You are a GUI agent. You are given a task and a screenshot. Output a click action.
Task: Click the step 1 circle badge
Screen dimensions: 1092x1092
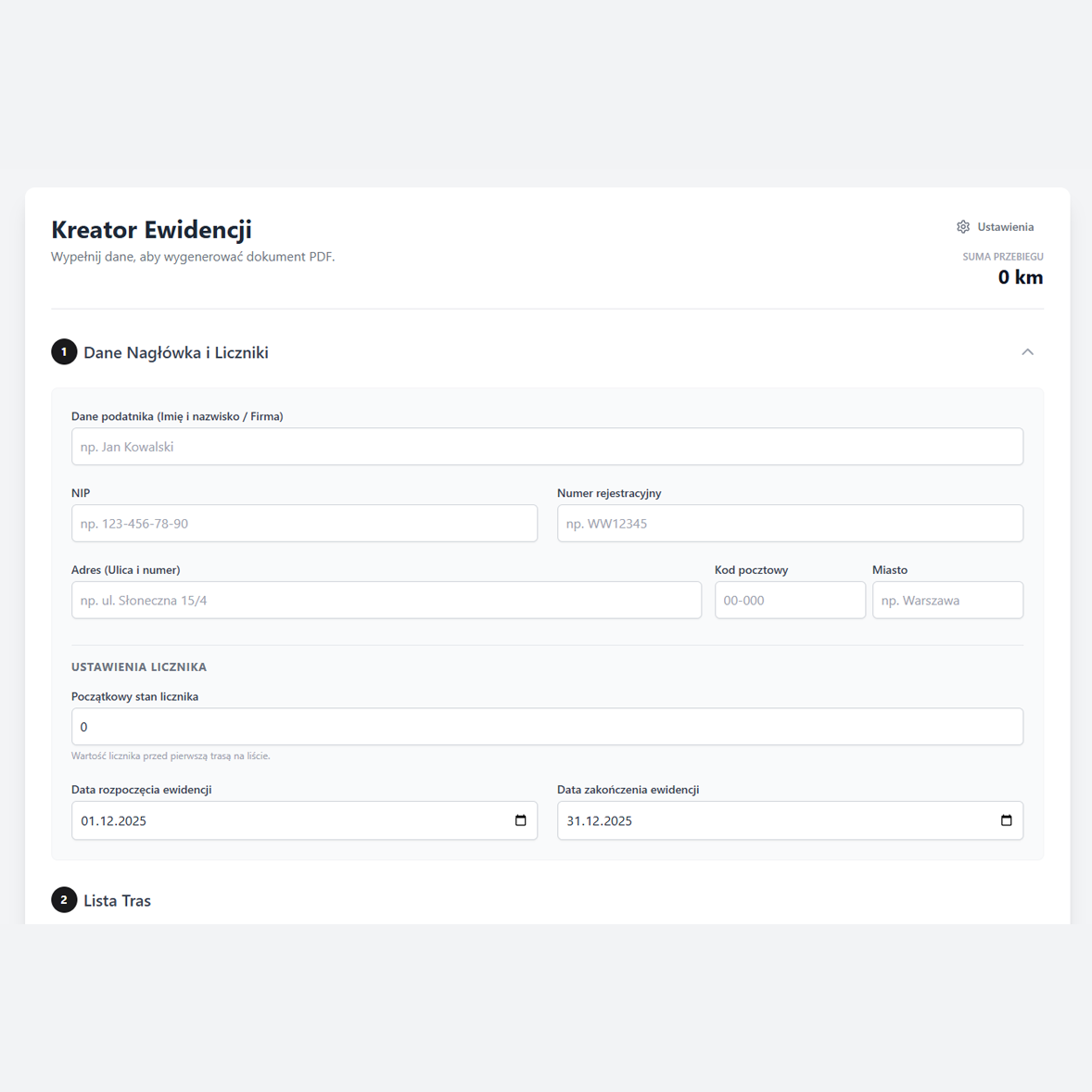pyautogui.click(x=64, y=352)
